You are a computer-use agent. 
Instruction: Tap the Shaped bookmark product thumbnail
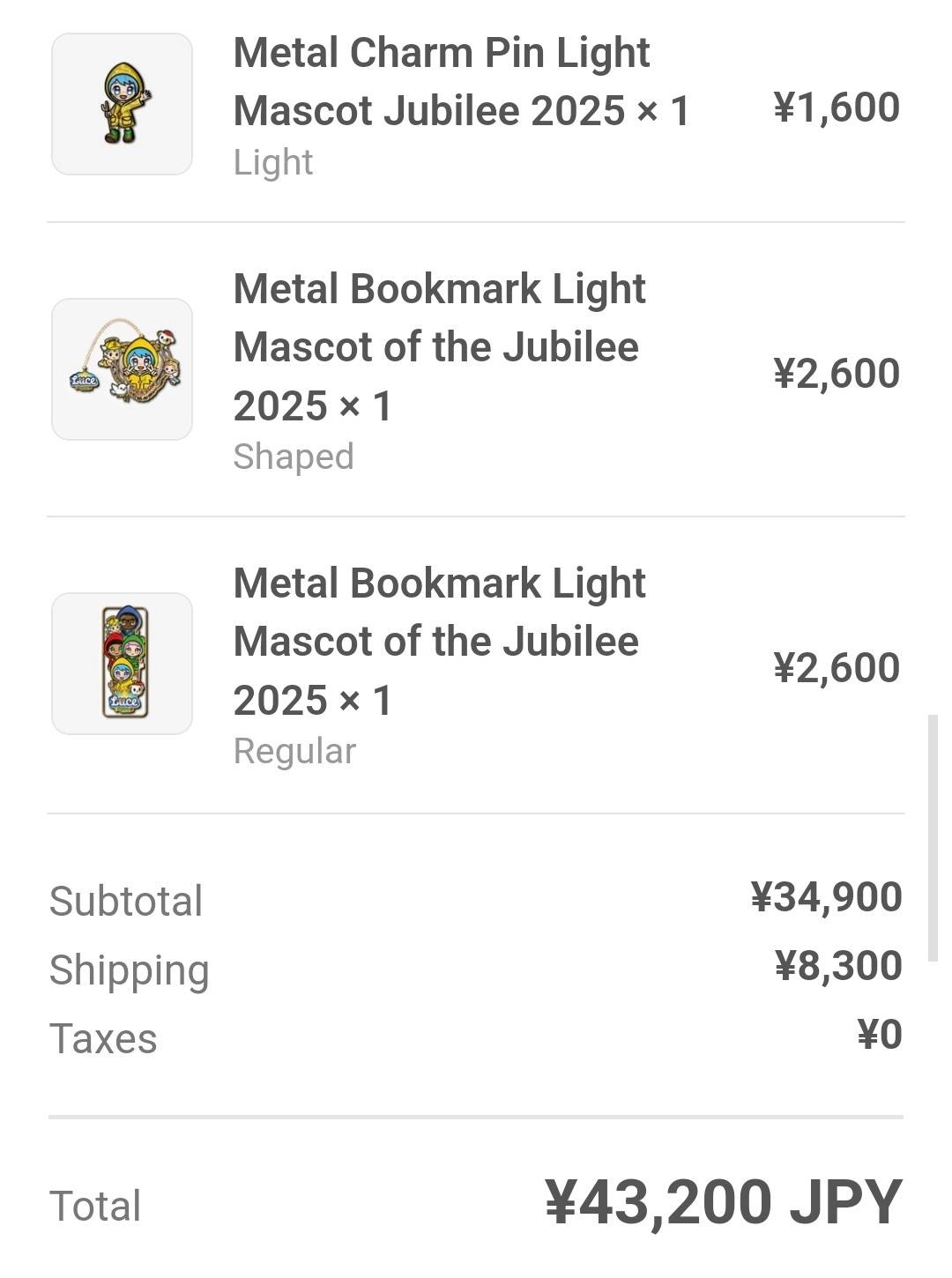pos(122,369)
